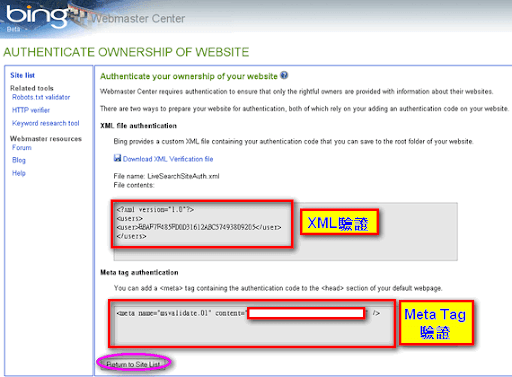Go to the Forum link
The width and height of the screenshot is (512, 377).
pos(22,148)
